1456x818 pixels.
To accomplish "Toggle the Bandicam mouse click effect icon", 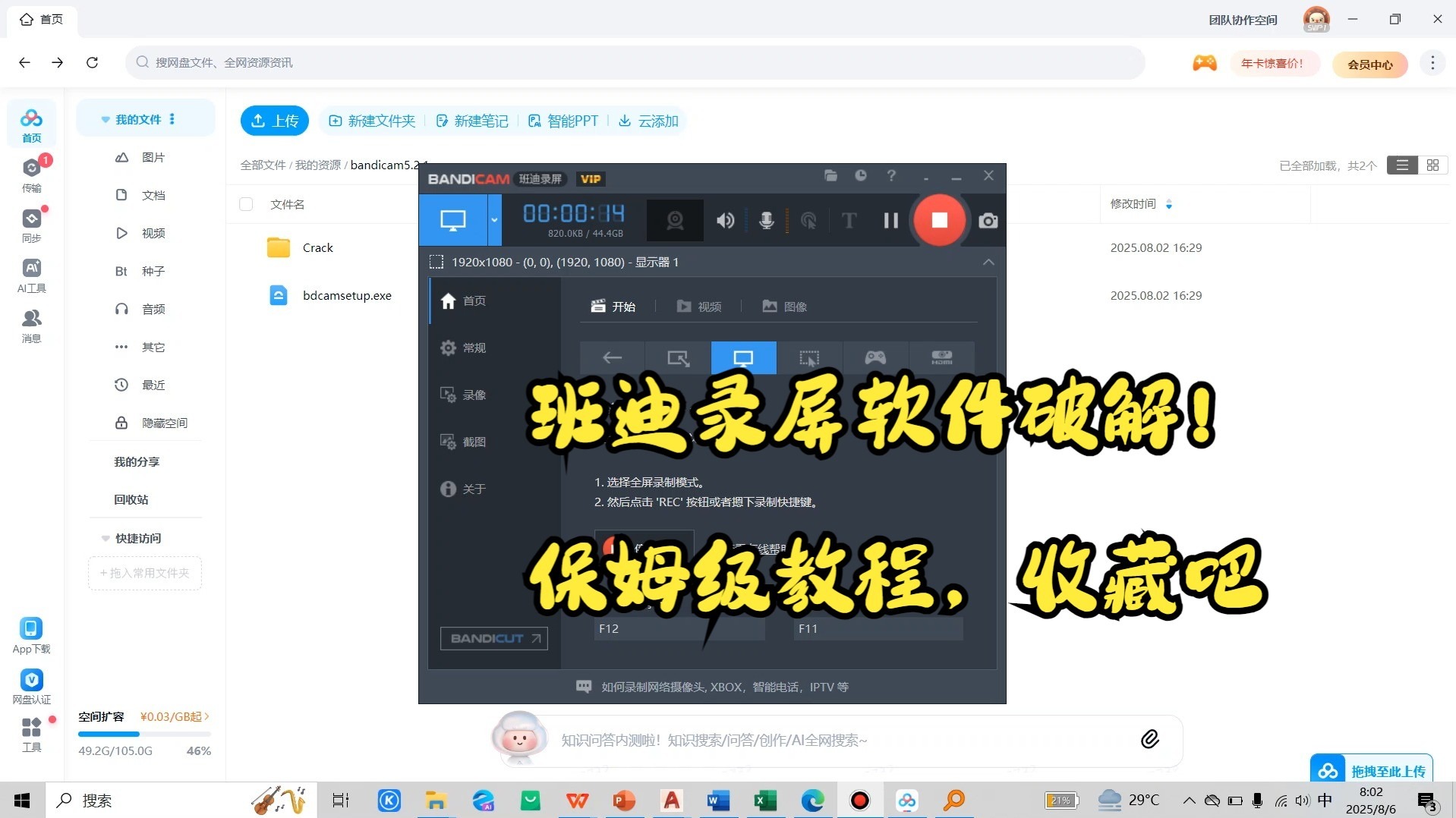I will (809, 221).
